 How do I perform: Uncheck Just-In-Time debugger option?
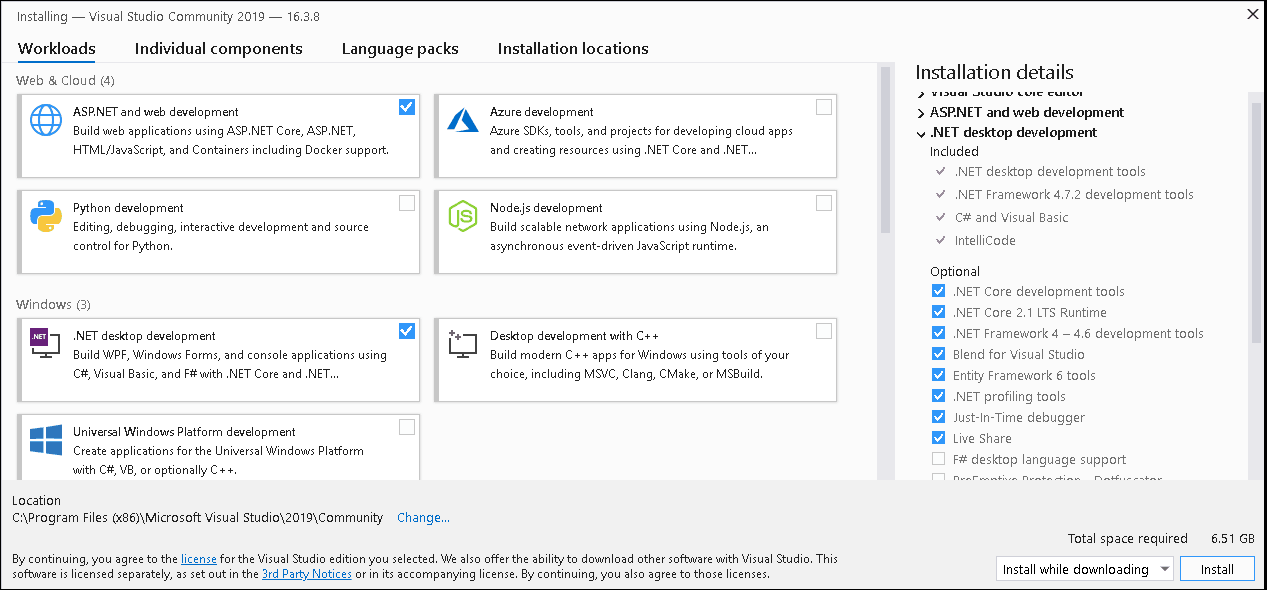point(938,417)
